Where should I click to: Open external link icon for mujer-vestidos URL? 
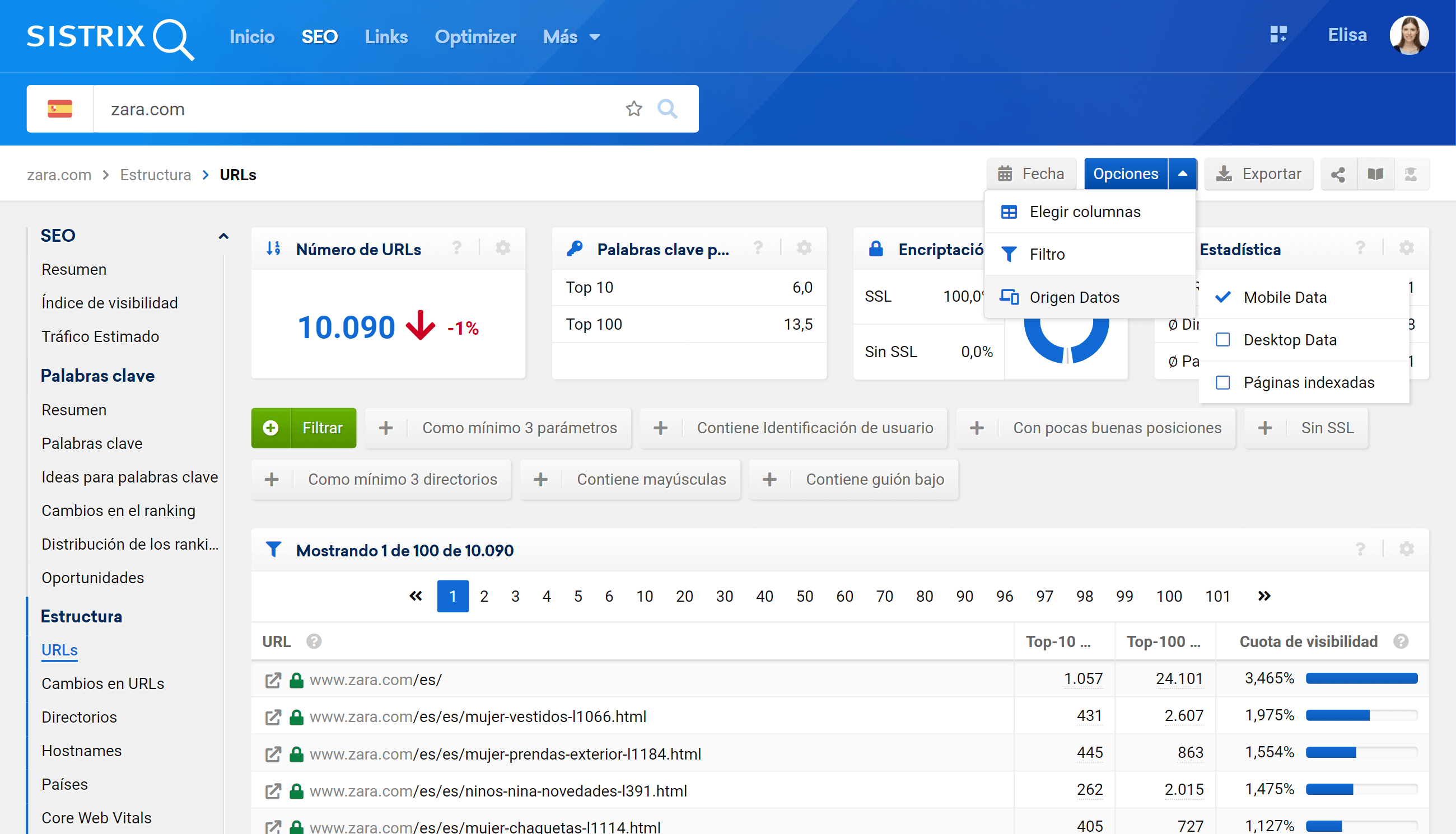click(x=273, y=716)
